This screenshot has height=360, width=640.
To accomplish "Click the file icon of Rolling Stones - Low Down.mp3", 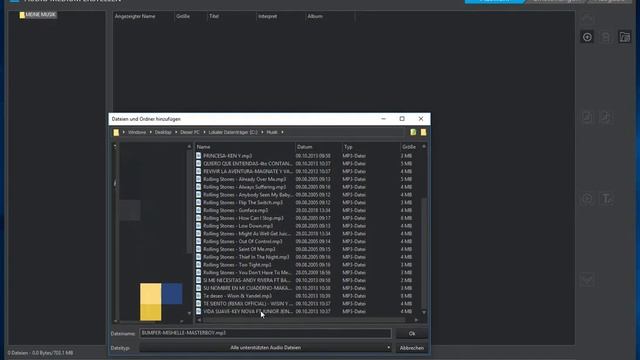I will click(198, 226).
